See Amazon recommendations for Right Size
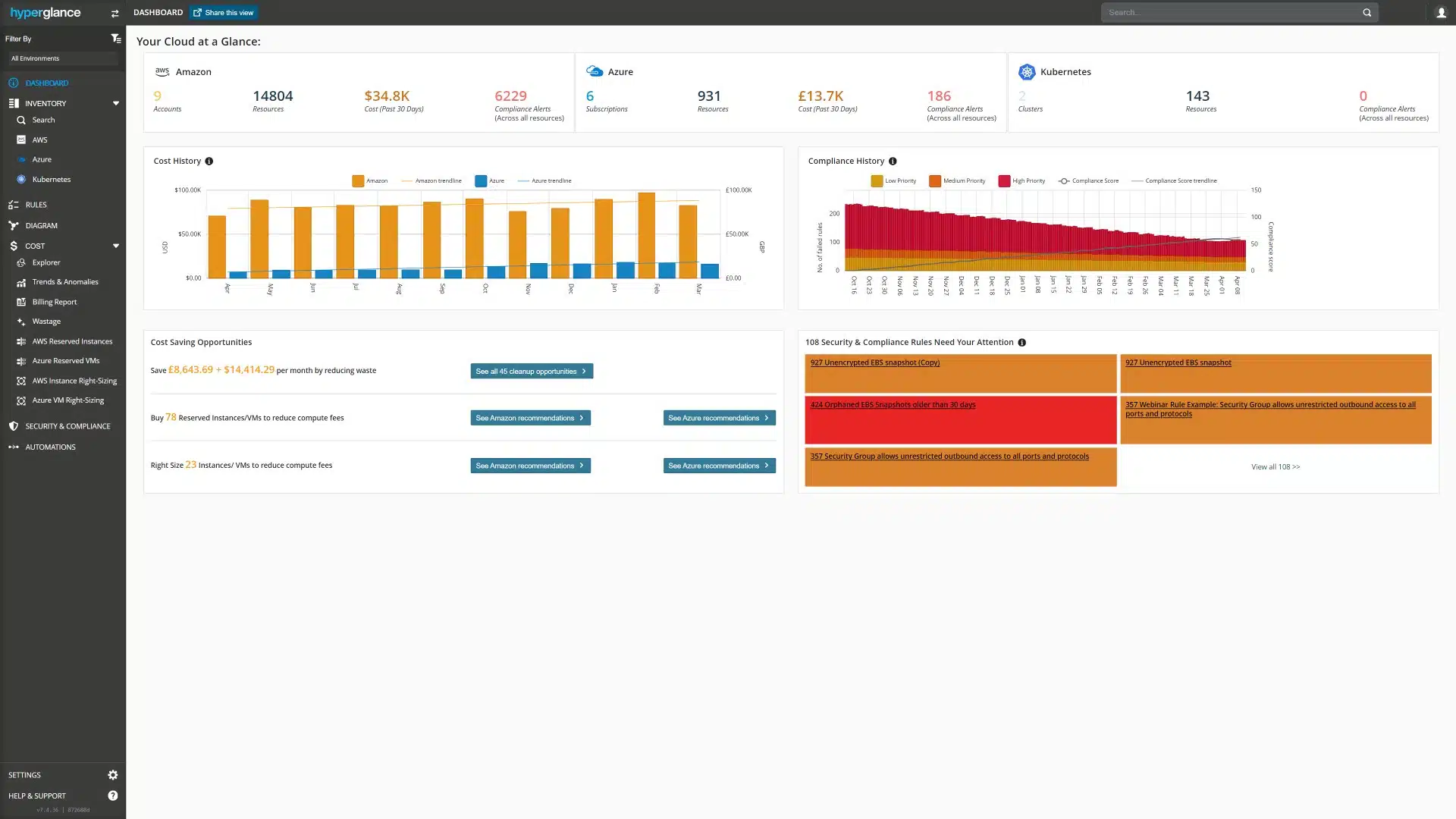Screen dimensions: 1456x819 (530, 466)
